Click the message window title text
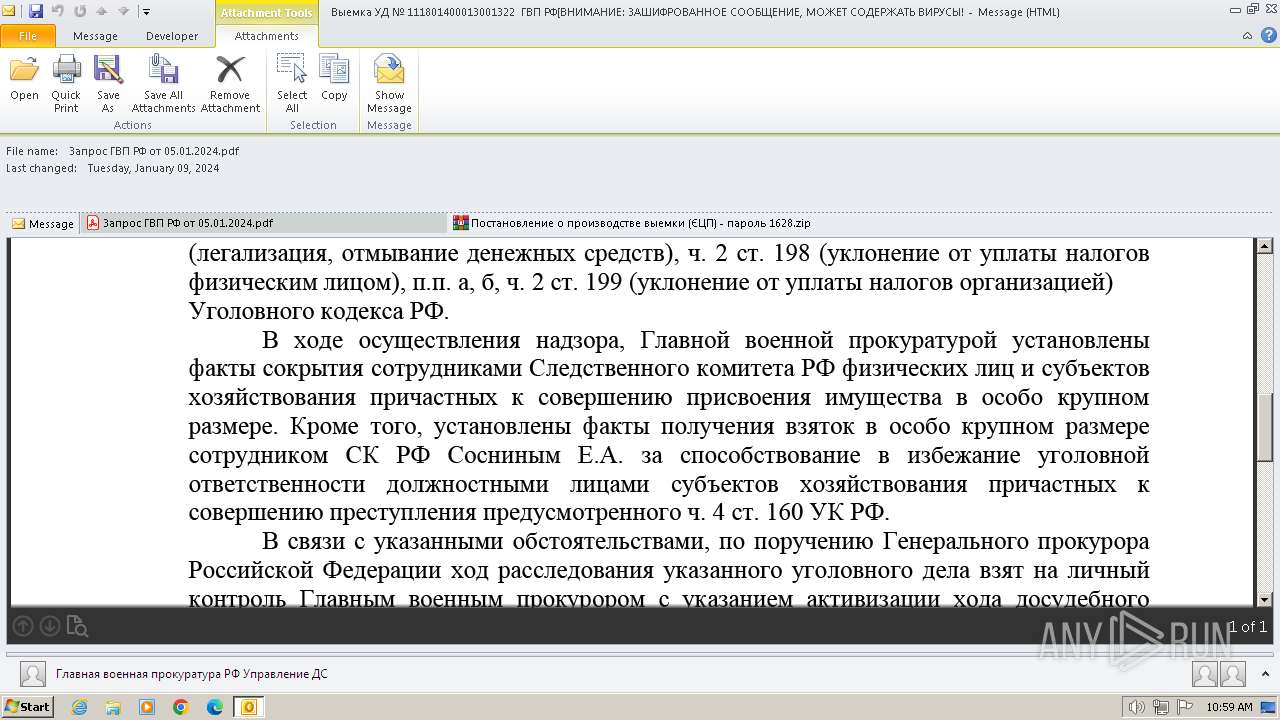This screenshot has height=720, width=1280. (695, 12)
